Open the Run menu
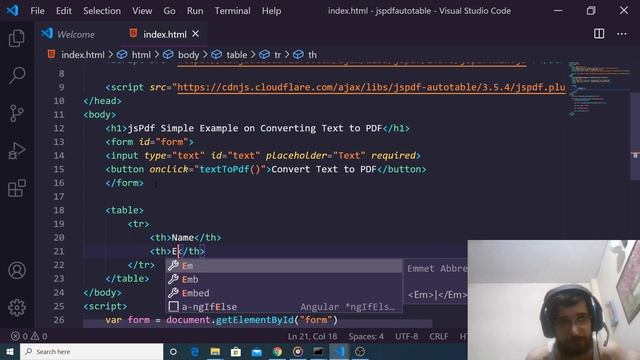The image size is (640, 360). pyautogui.click(x=195, y=11)
